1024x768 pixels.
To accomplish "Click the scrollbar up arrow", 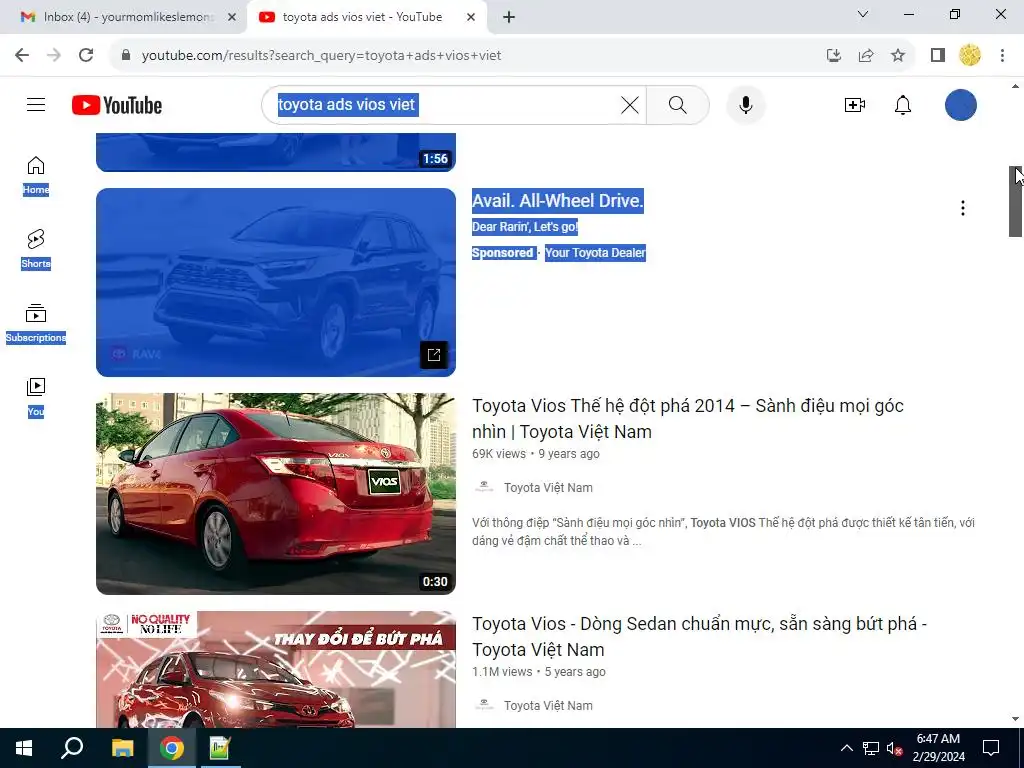I will (1016, 86).
